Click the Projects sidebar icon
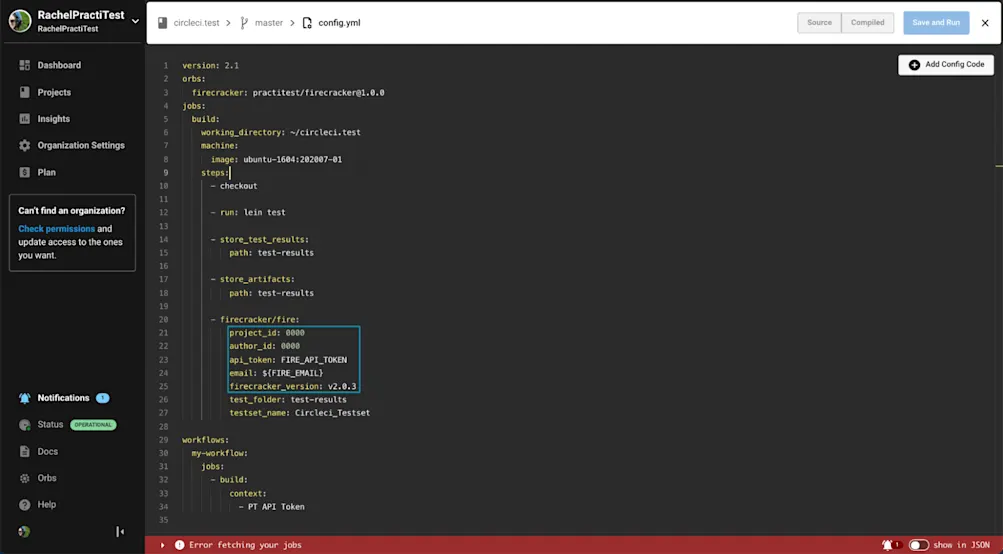The image size is (1003, 554). 24,92
